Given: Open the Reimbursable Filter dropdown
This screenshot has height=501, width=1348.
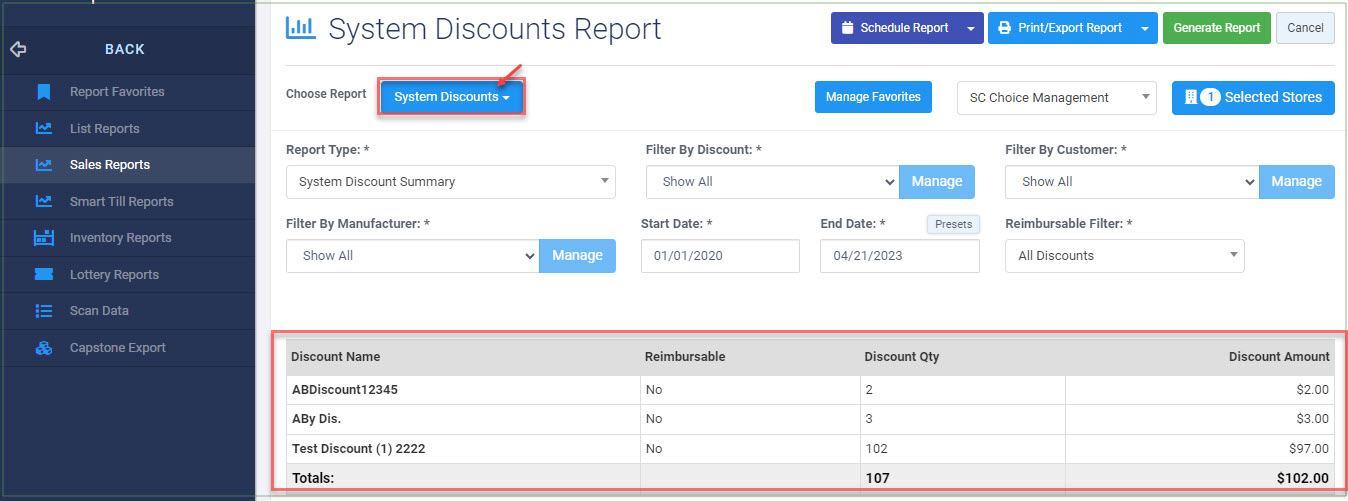Looking at the screenshot, I should click(1125, 256).
